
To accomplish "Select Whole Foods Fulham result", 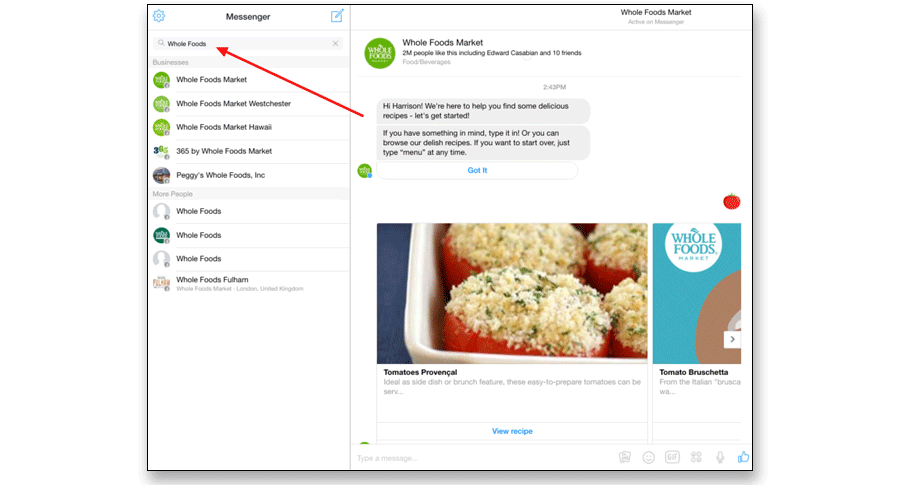I will coord(251,283).
